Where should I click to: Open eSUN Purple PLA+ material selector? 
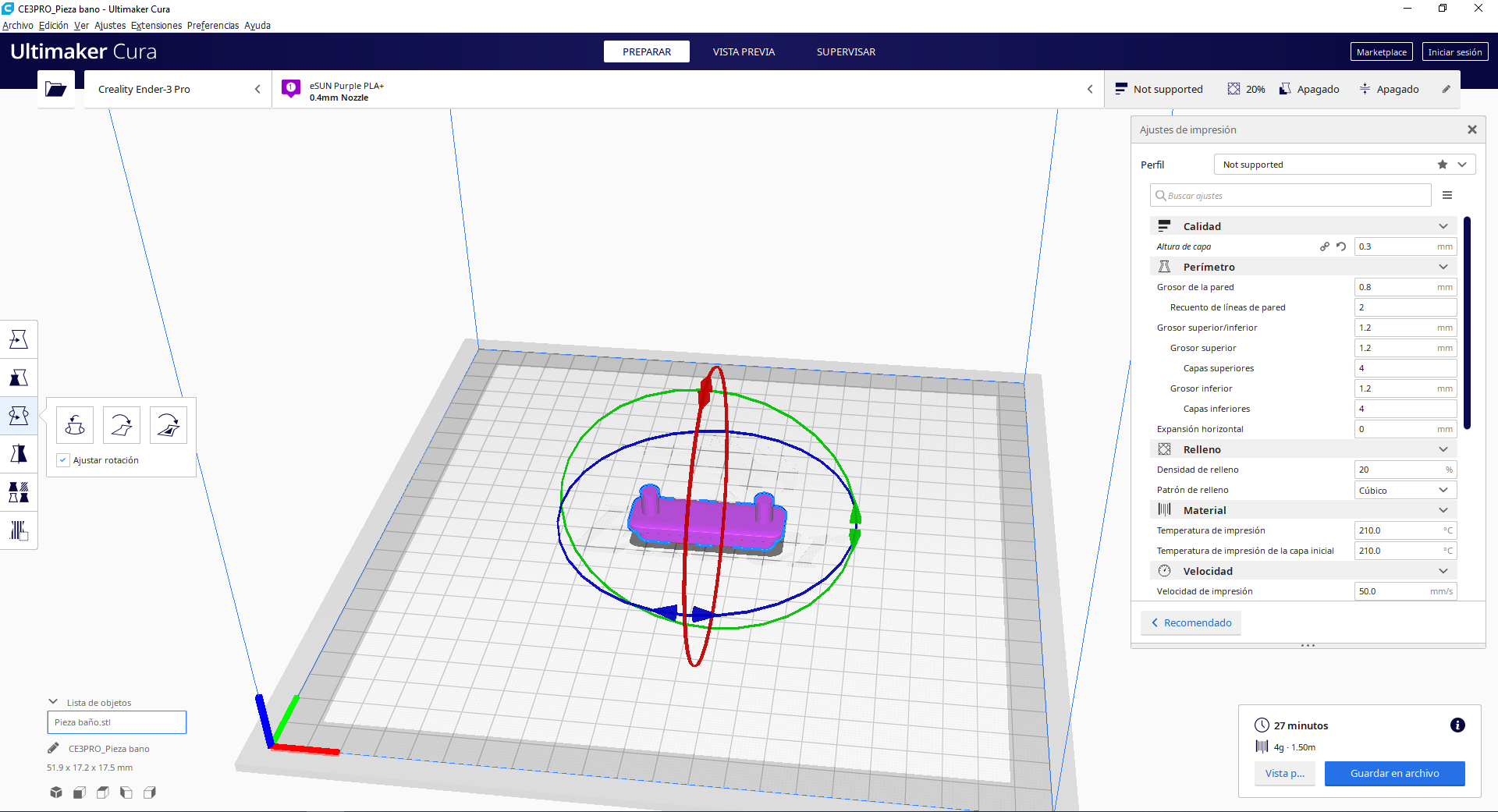pos(687,89)
